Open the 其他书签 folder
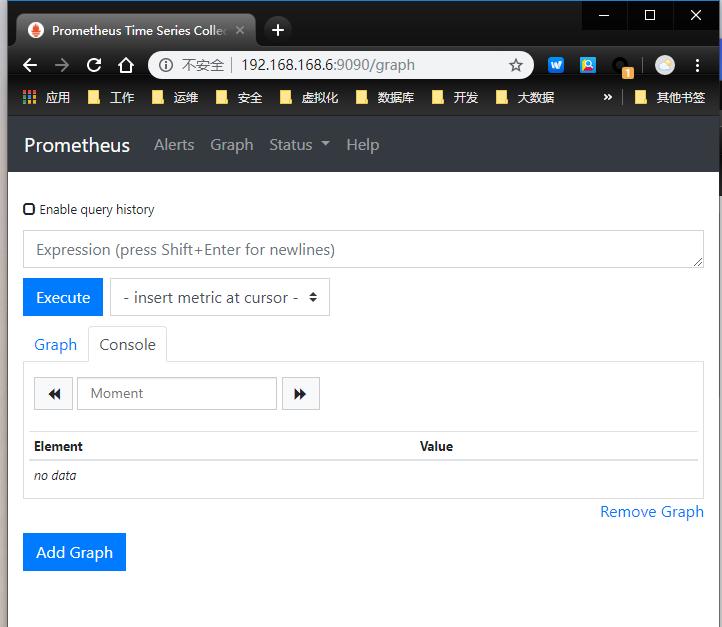The height and width of the screenshot is (627, 722). [670, 97]
